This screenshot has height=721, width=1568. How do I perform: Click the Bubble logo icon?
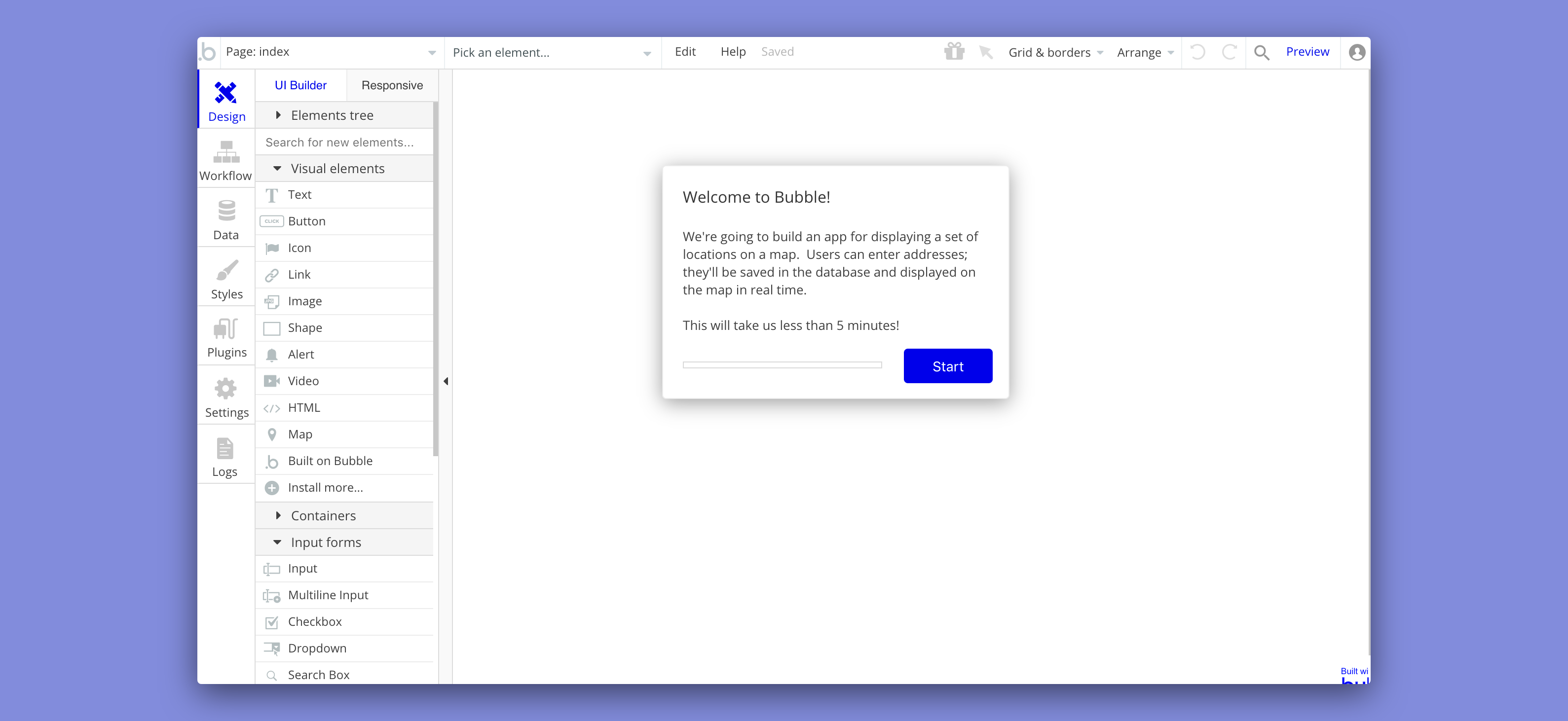click(208, 52)
